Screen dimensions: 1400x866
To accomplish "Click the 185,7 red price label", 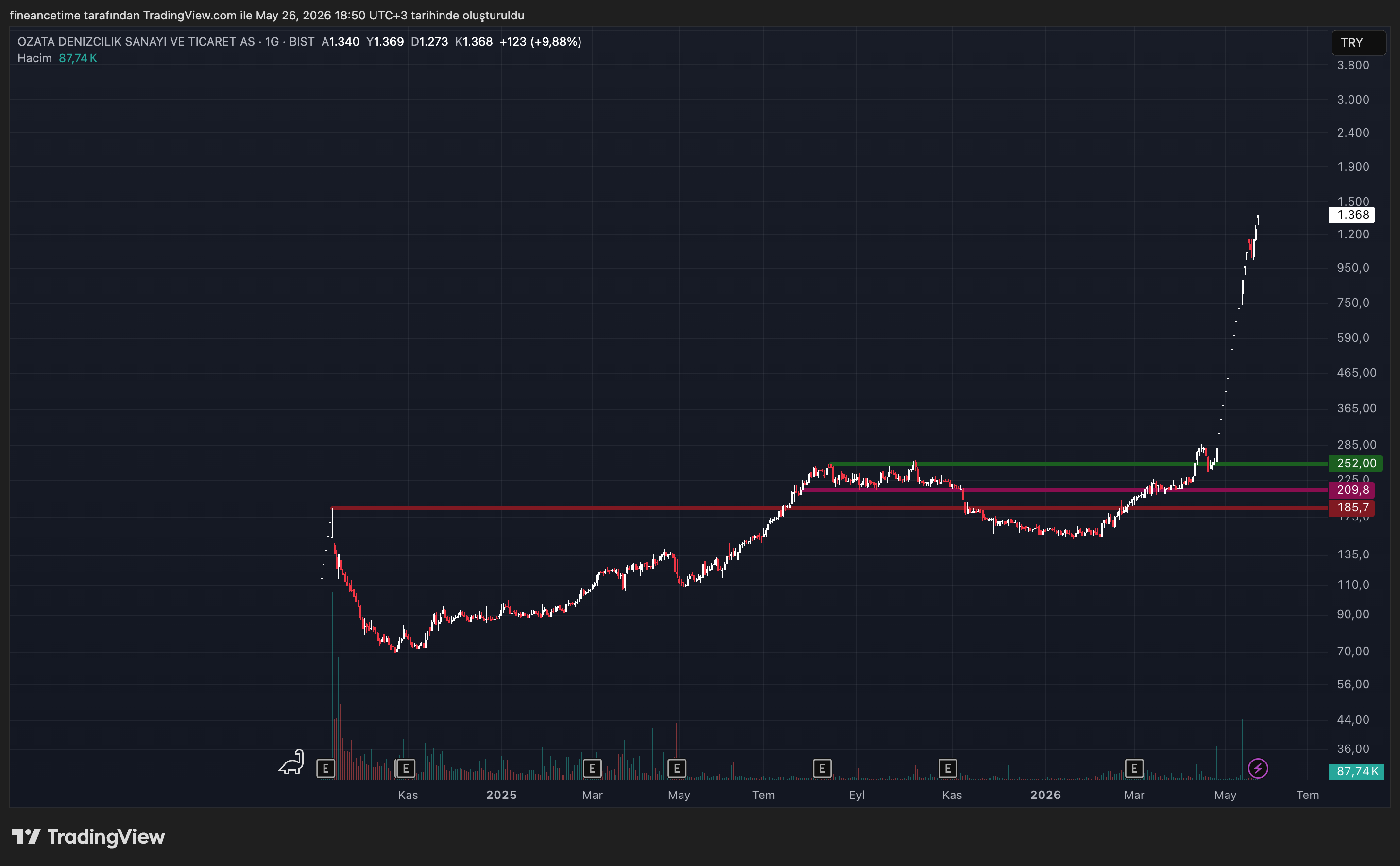I will 1351,508.
